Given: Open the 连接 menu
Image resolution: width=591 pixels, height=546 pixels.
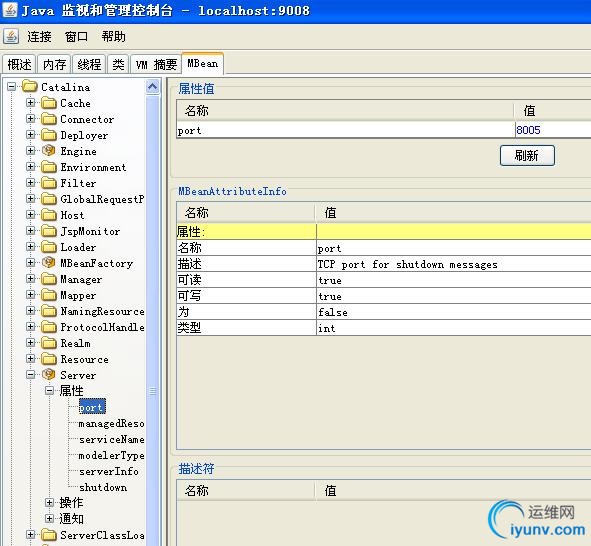Looking at the screenshot, I should tap(39, 37).
